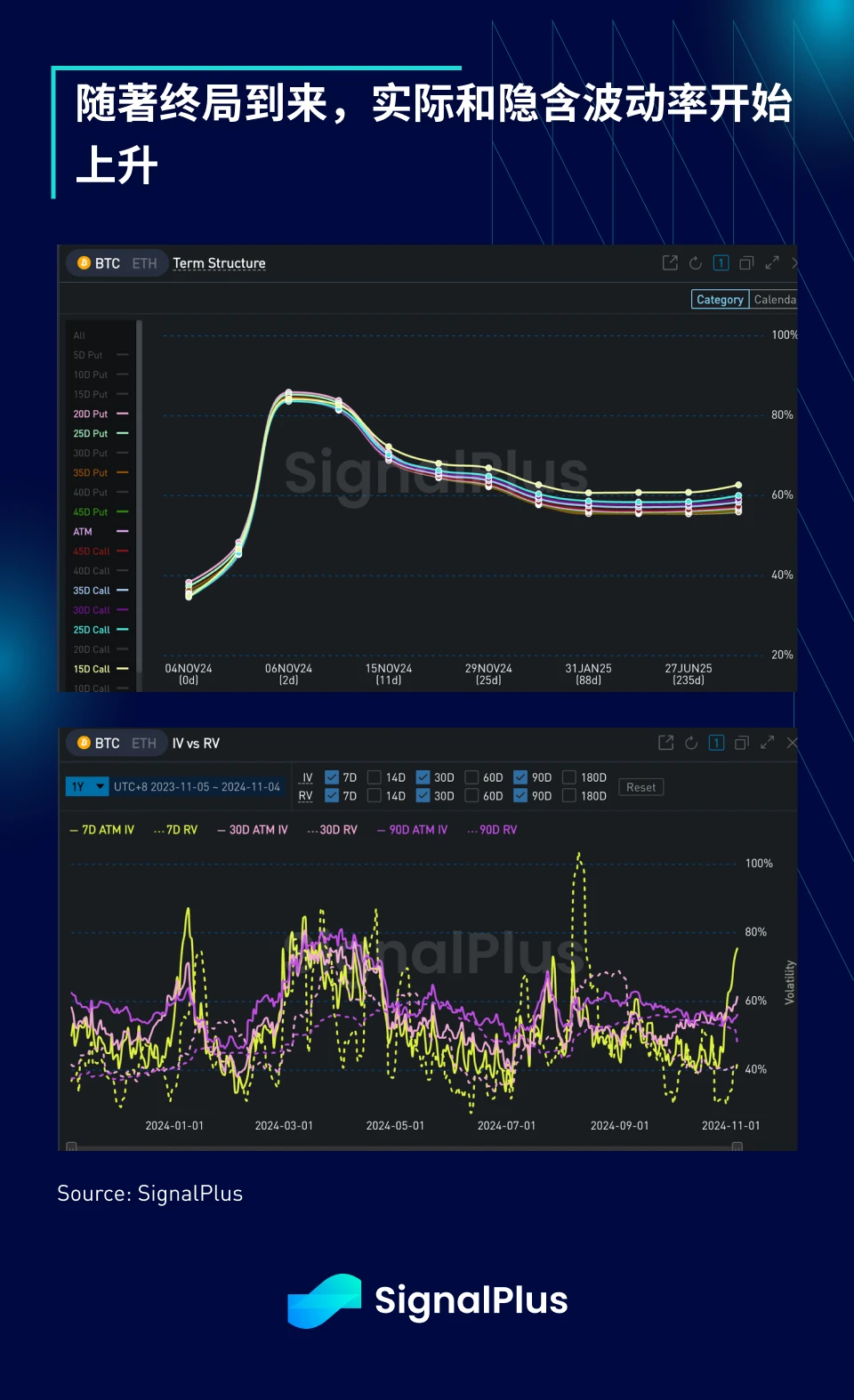
Task: Uncheck the 90D RV checkbox
Action: 520,796
